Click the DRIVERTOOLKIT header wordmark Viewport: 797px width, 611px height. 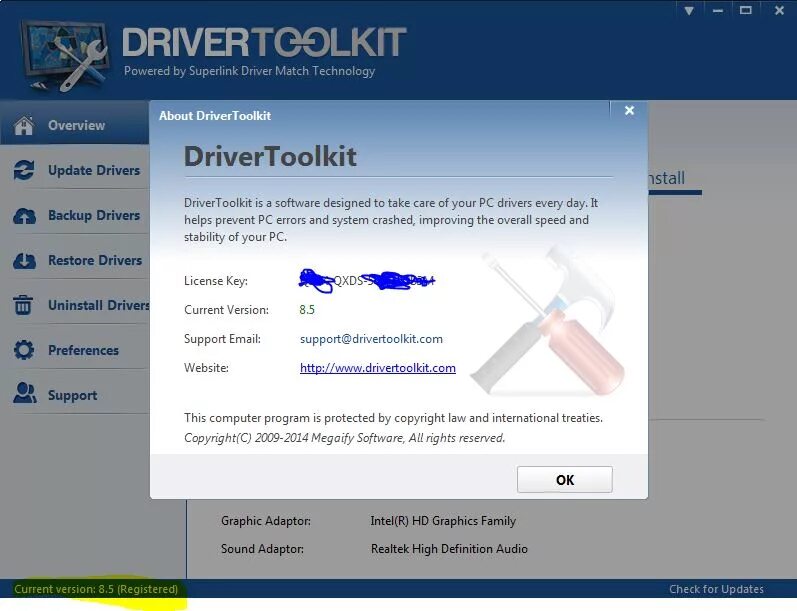click(x=264, y=42)
